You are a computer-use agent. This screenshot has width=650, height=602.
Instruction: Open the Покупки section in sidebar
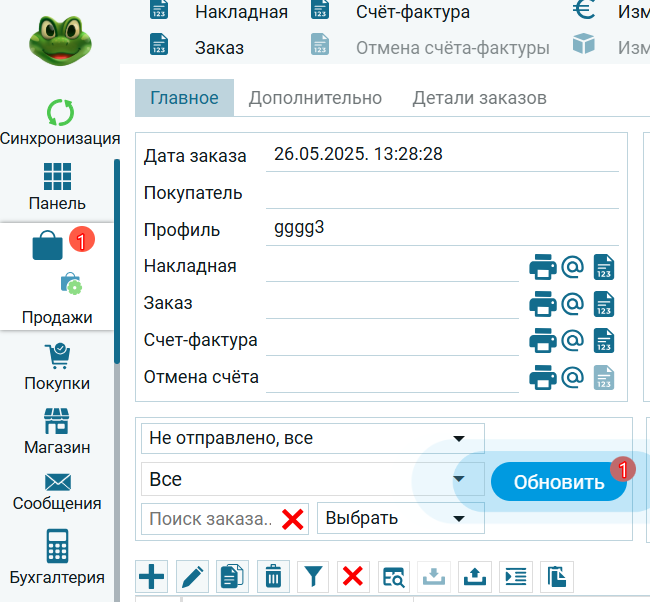pyautogui.click(x=57, y=367)
